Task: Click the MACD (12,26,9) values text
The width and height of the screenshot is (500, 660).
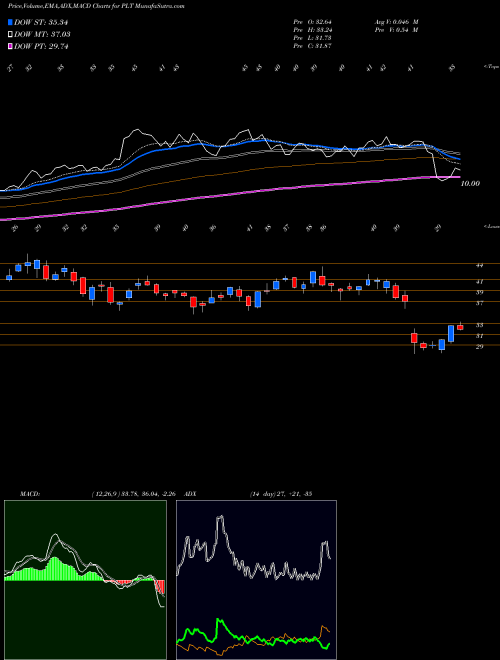Action: pyautogui.click(x=136, y=494)
